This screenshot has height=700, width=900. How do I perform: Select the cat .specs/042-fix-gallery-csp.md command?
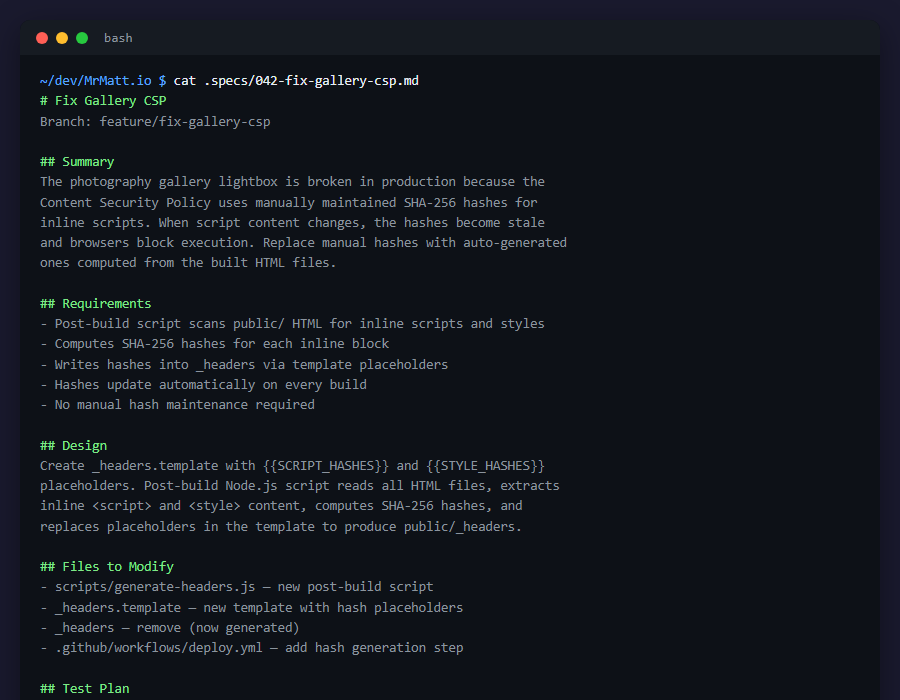[x=295, y=81]
